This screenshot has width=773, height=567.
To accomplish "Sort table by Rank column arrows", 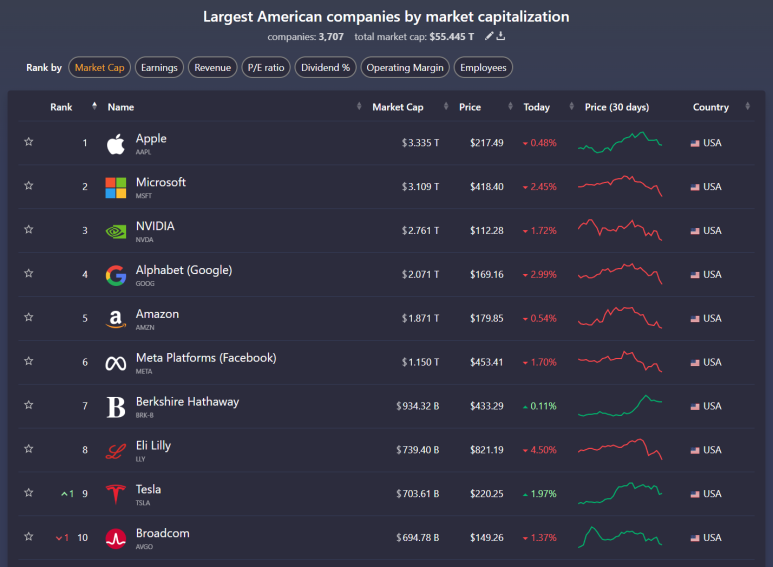I will click(94, 106).
